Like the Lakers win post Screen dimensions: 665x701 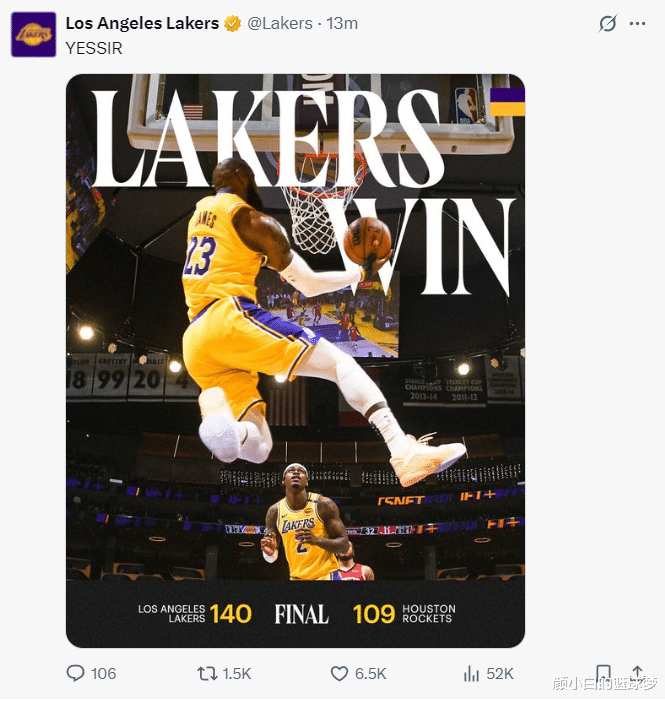click(x=339, y=673)
